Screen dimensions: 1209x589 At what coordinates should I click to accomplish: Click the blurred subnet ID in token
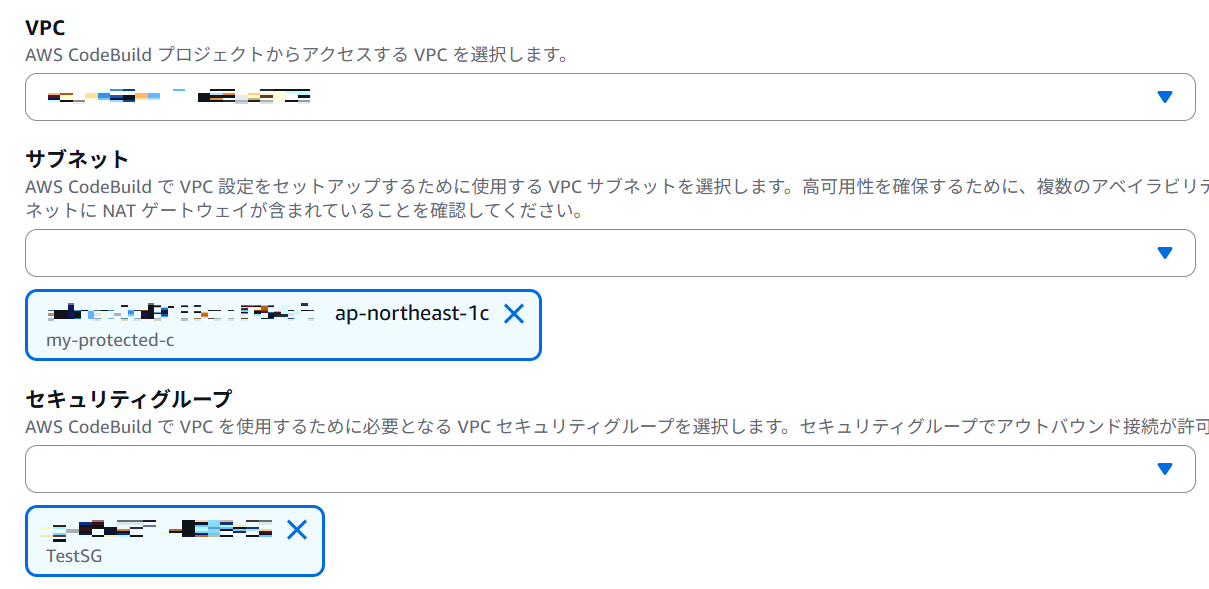click(x=182, y=314)
